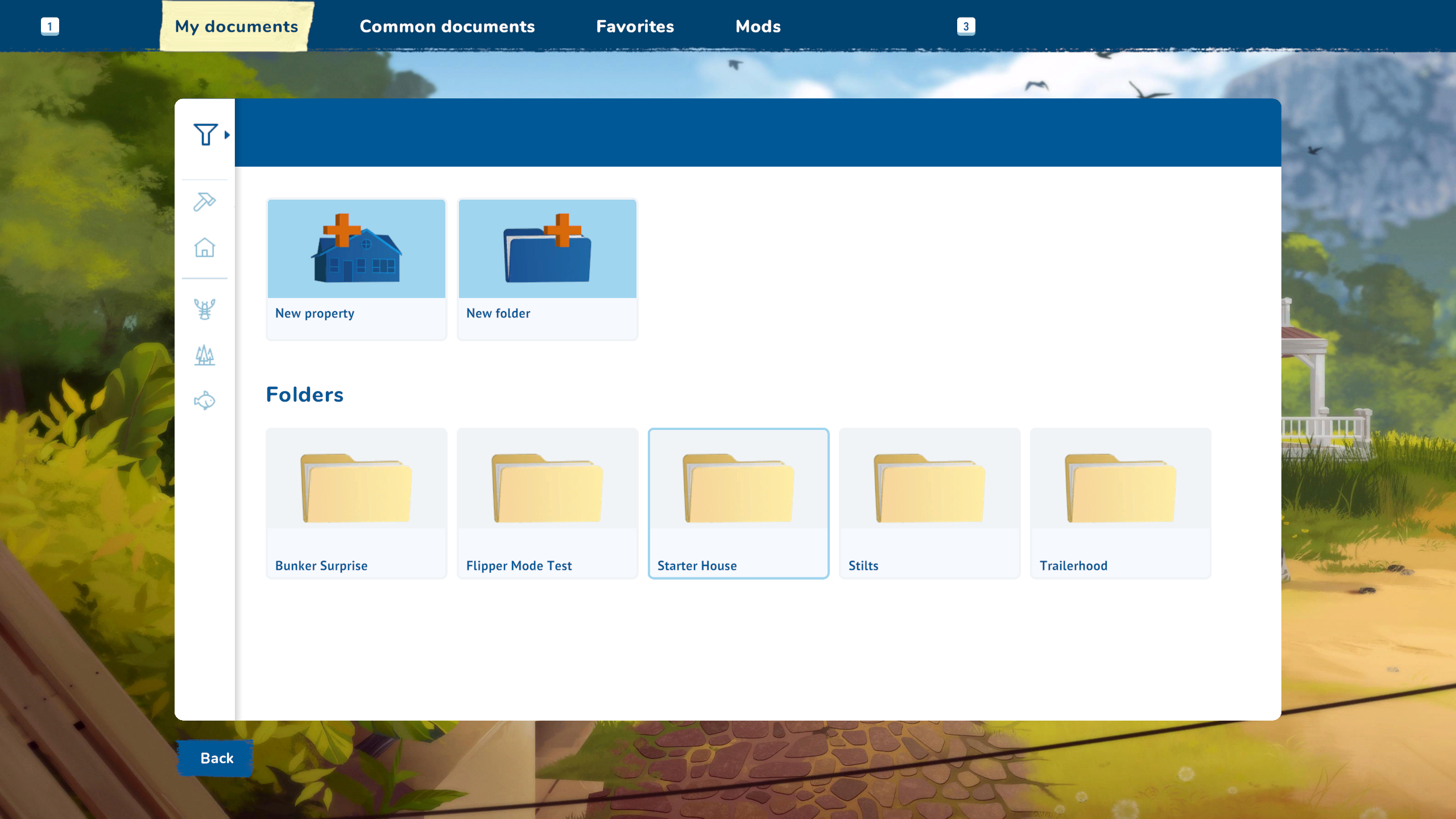Image resolution: width=1456 pixels, height=819 pixels.
Task: Expand filter options with arrow expander
Action: 228,135
